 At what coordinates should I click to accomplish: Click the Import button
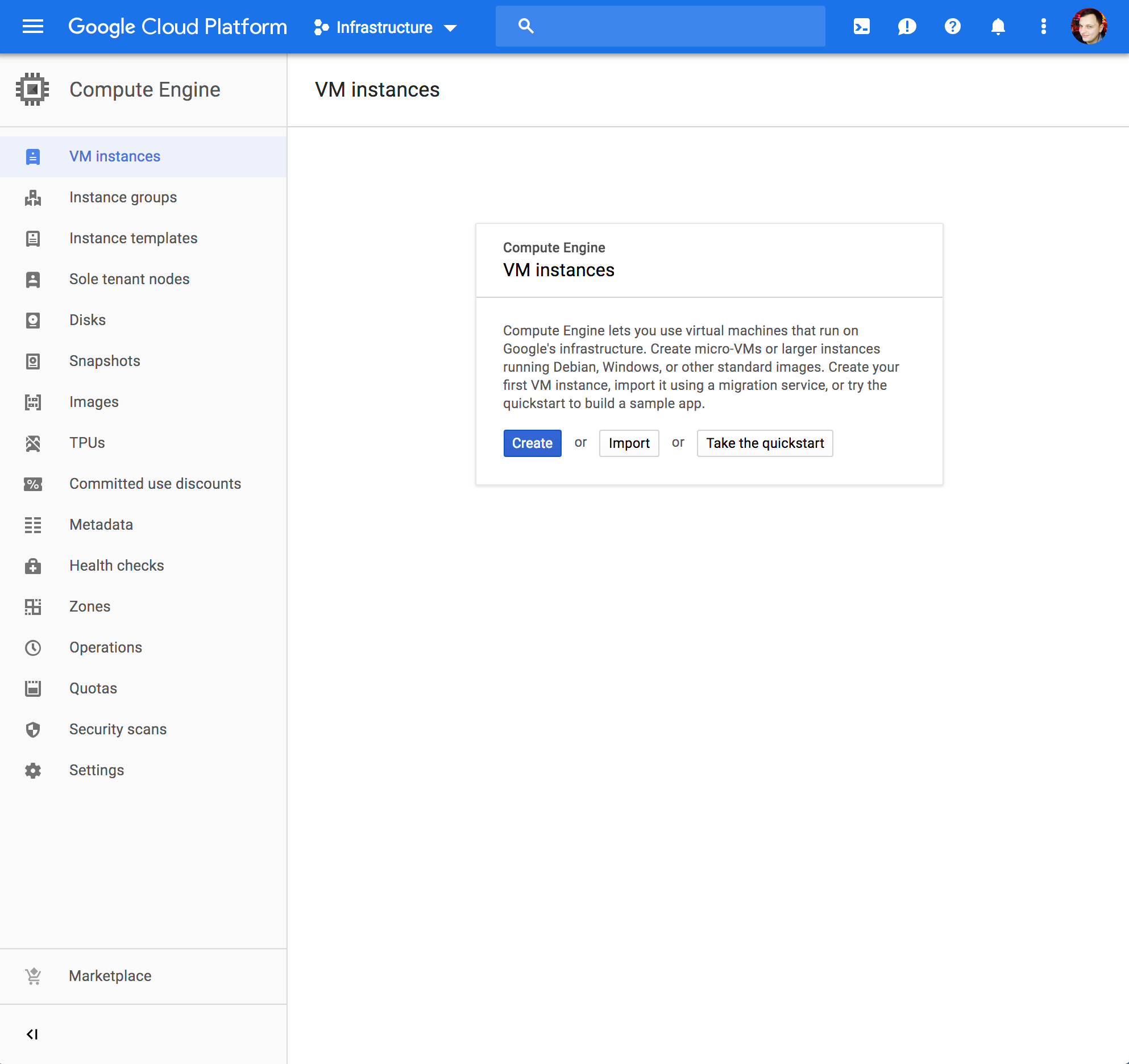point(629,443)
